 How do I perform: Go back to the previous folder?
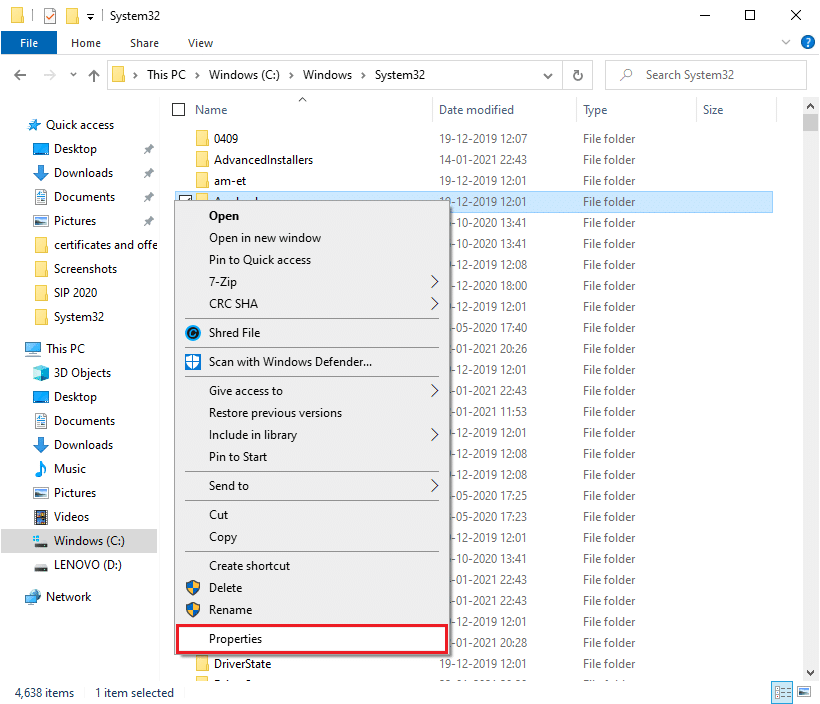coord(20,74)
